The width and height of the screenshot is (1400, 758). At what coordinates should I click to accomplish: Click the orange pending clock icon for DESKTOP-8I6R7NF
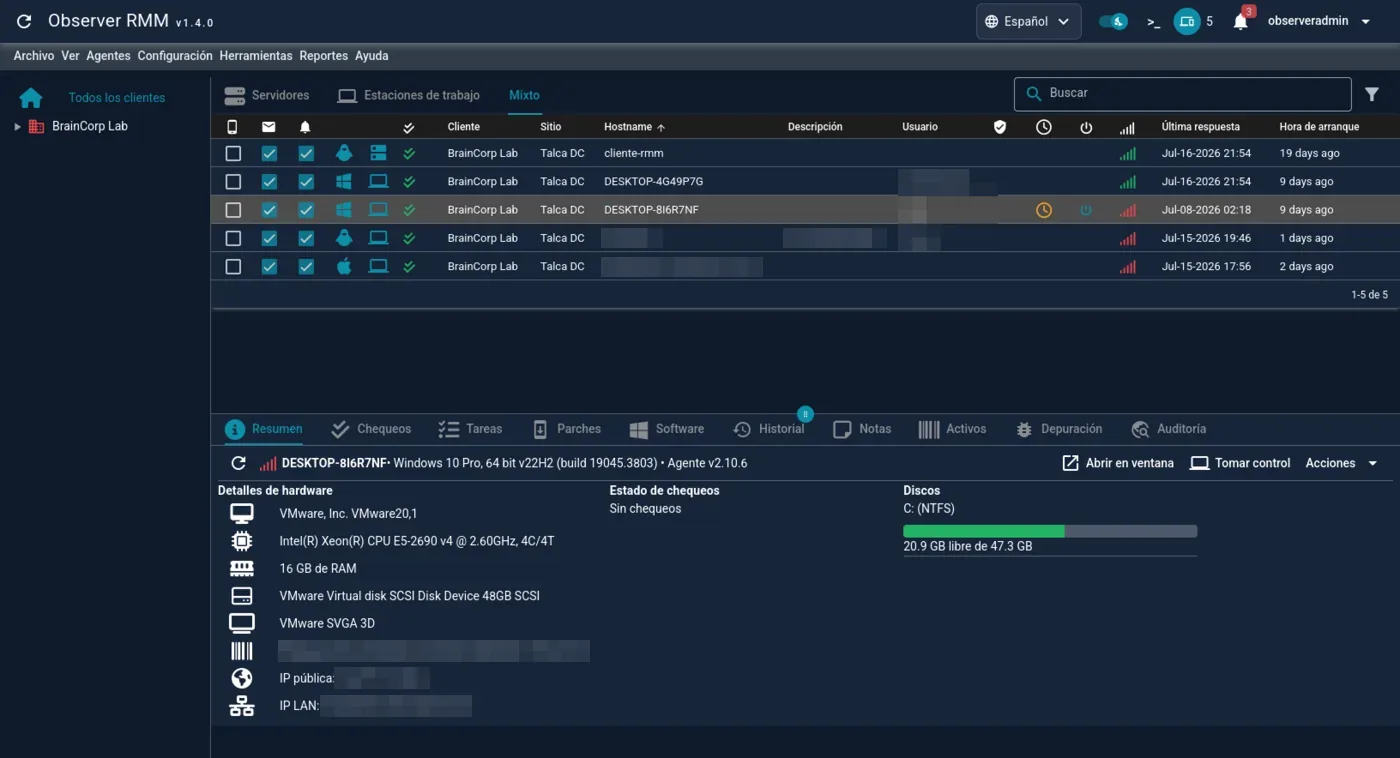click(x=1044, y=210)
